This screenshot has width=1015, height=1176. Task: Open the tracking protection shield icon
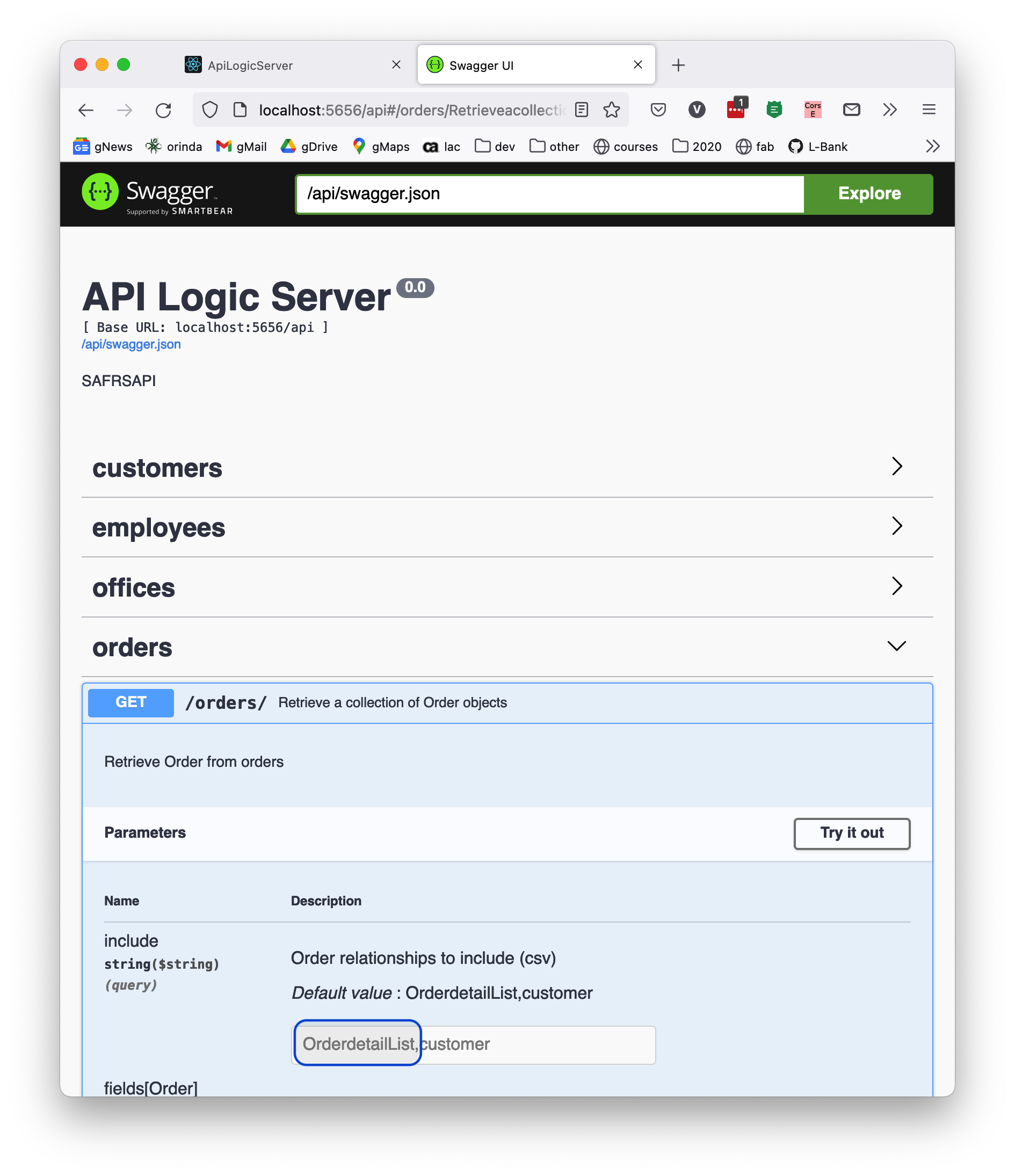(210, 110)
